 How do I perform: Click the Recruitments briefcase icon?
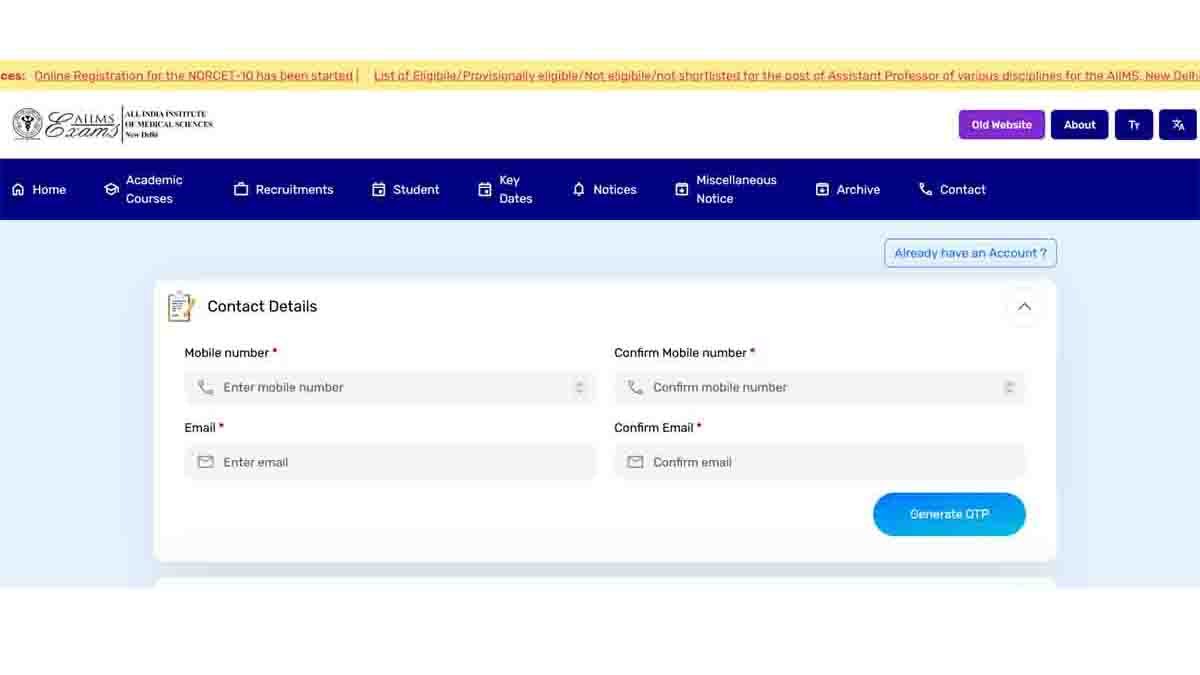click(240, 189)
